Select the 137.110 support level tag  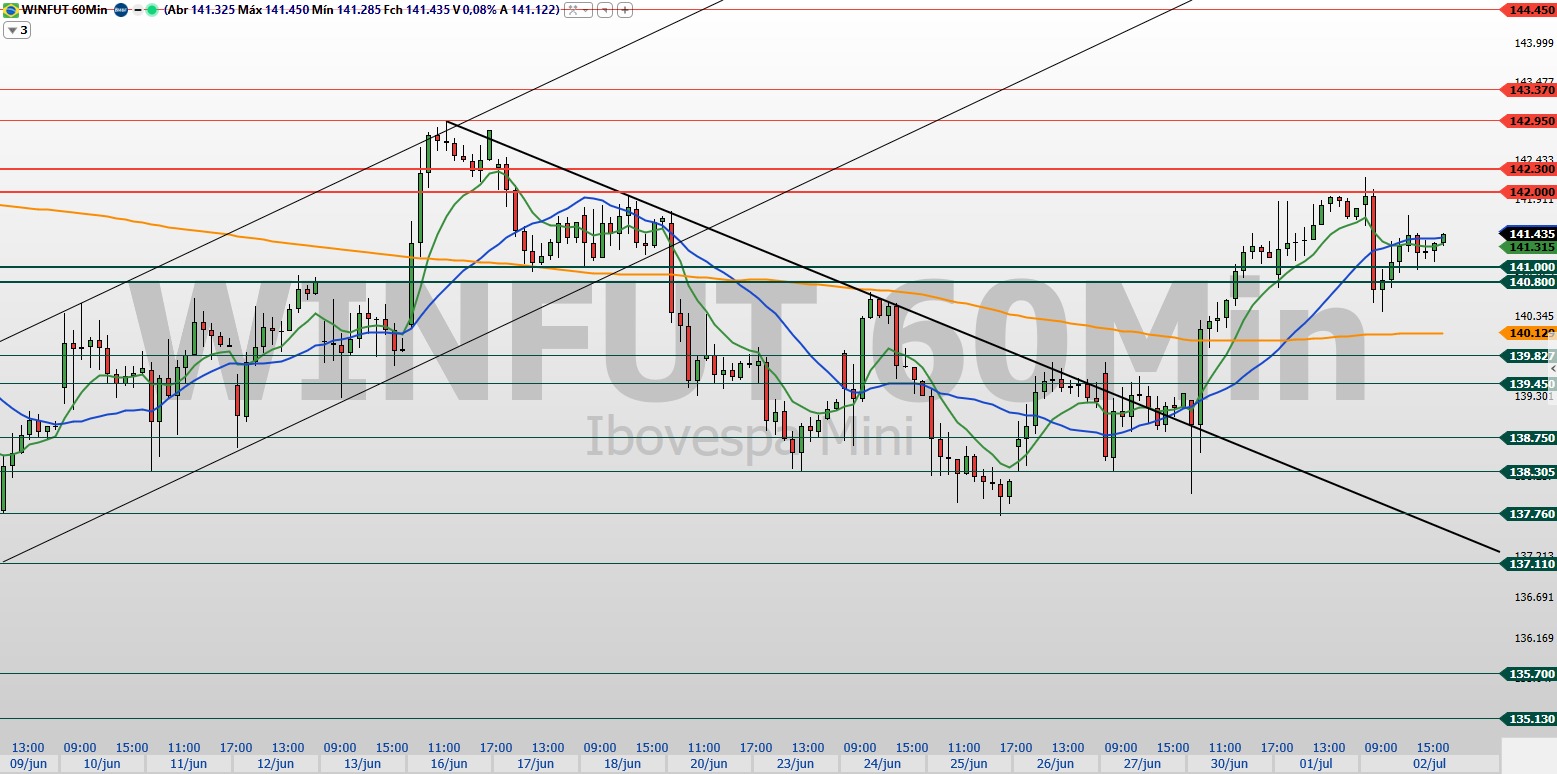tap(1530, 564)
